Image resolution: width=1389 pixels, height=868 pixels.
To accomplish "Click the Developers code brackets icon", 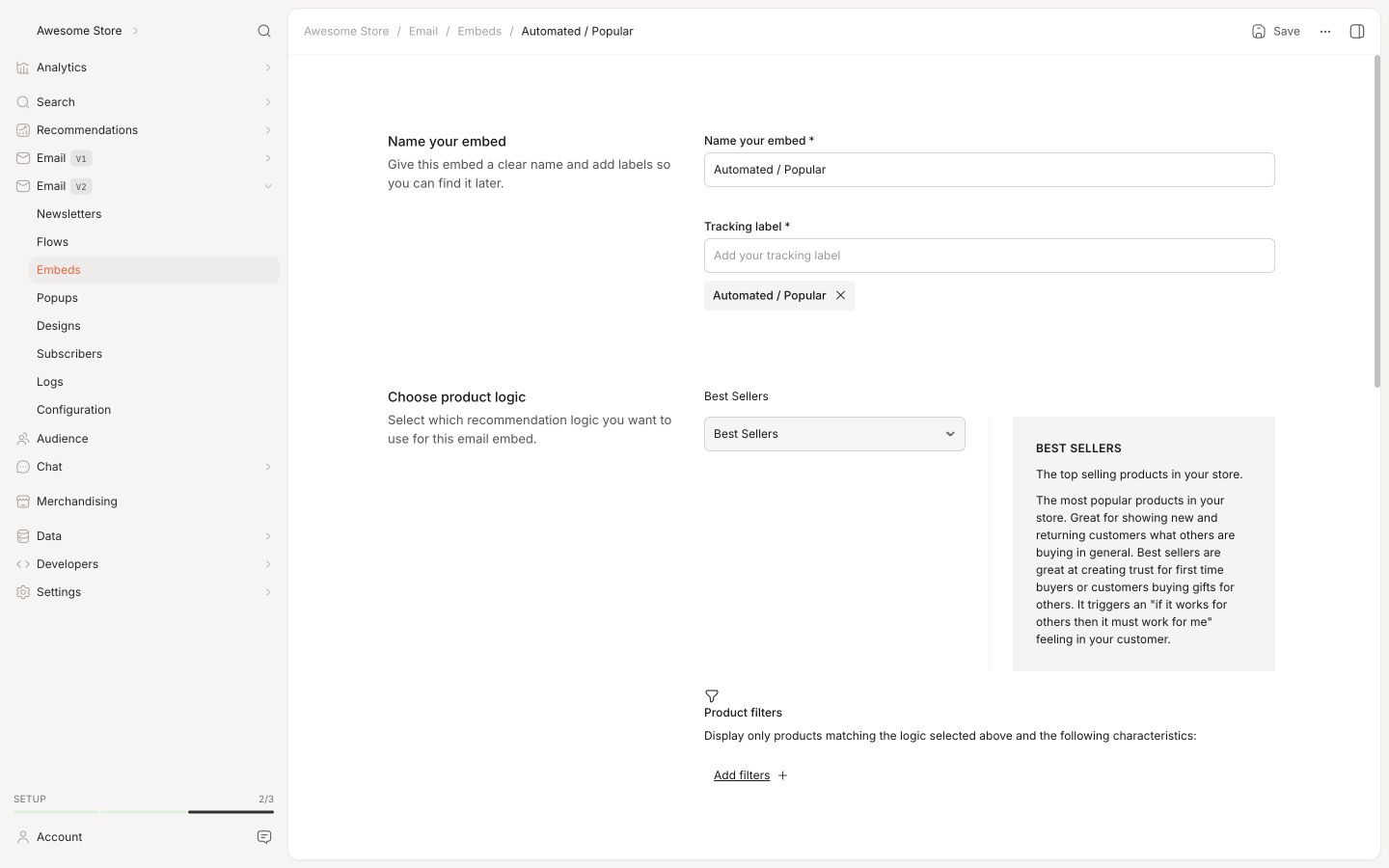I will (23, 564).
